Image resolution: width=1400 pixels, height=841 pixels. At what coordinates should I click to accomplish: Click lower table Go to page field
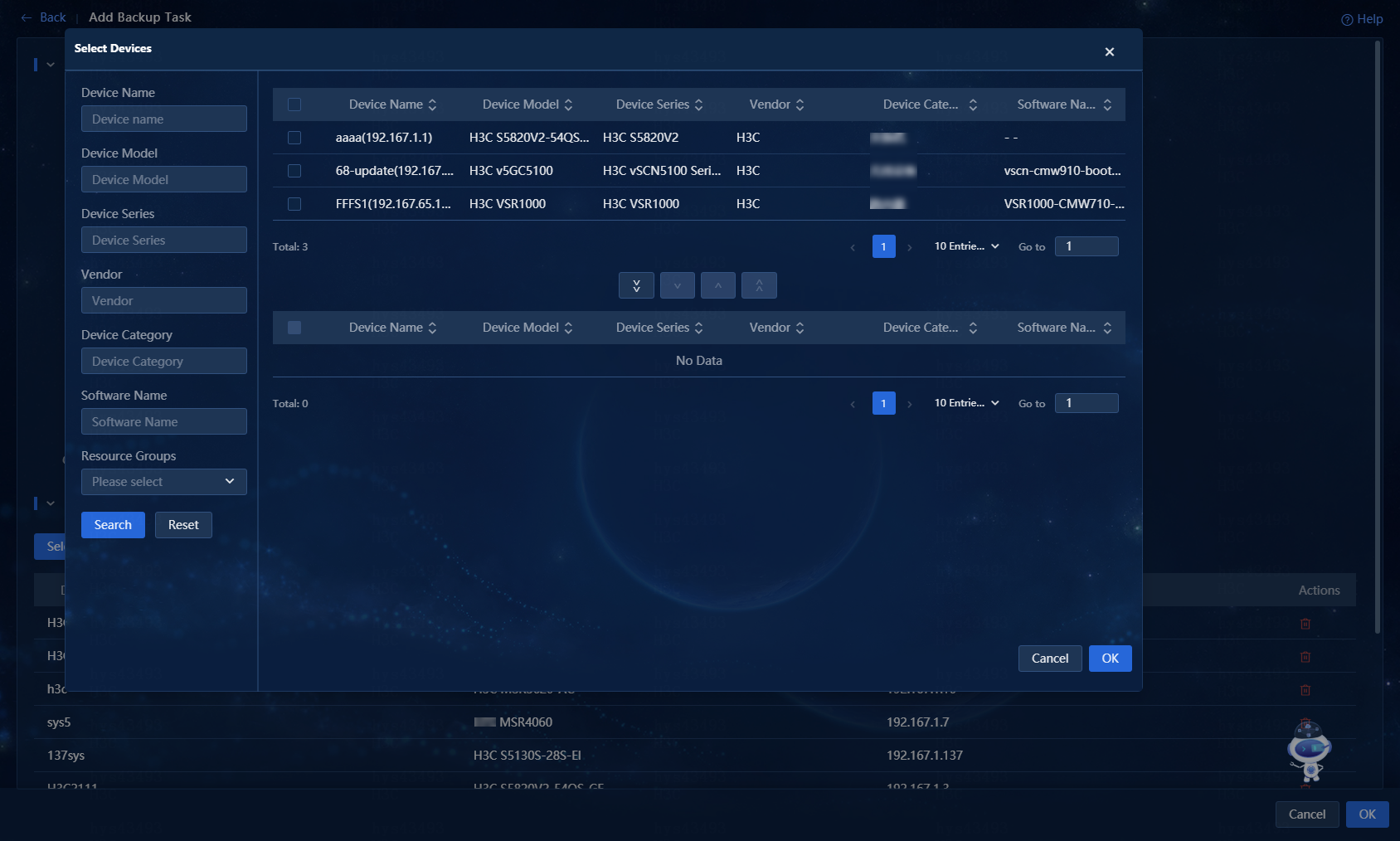[1086, 403]
